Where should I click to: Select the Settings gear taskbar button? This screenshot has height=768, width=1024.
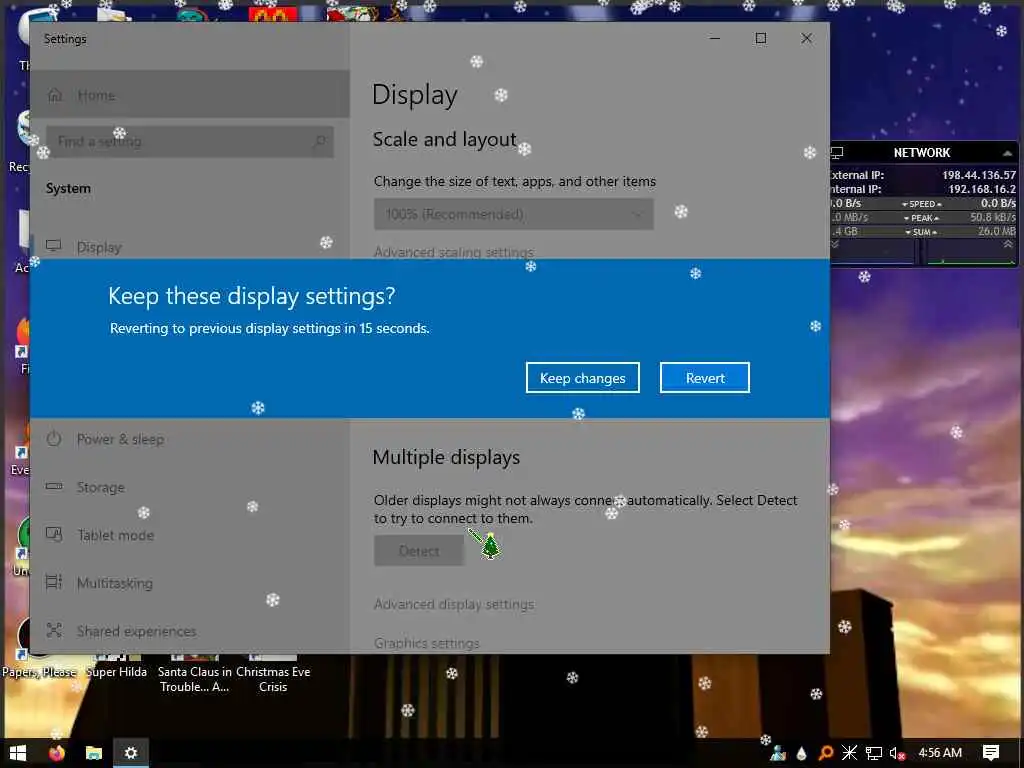131,753
